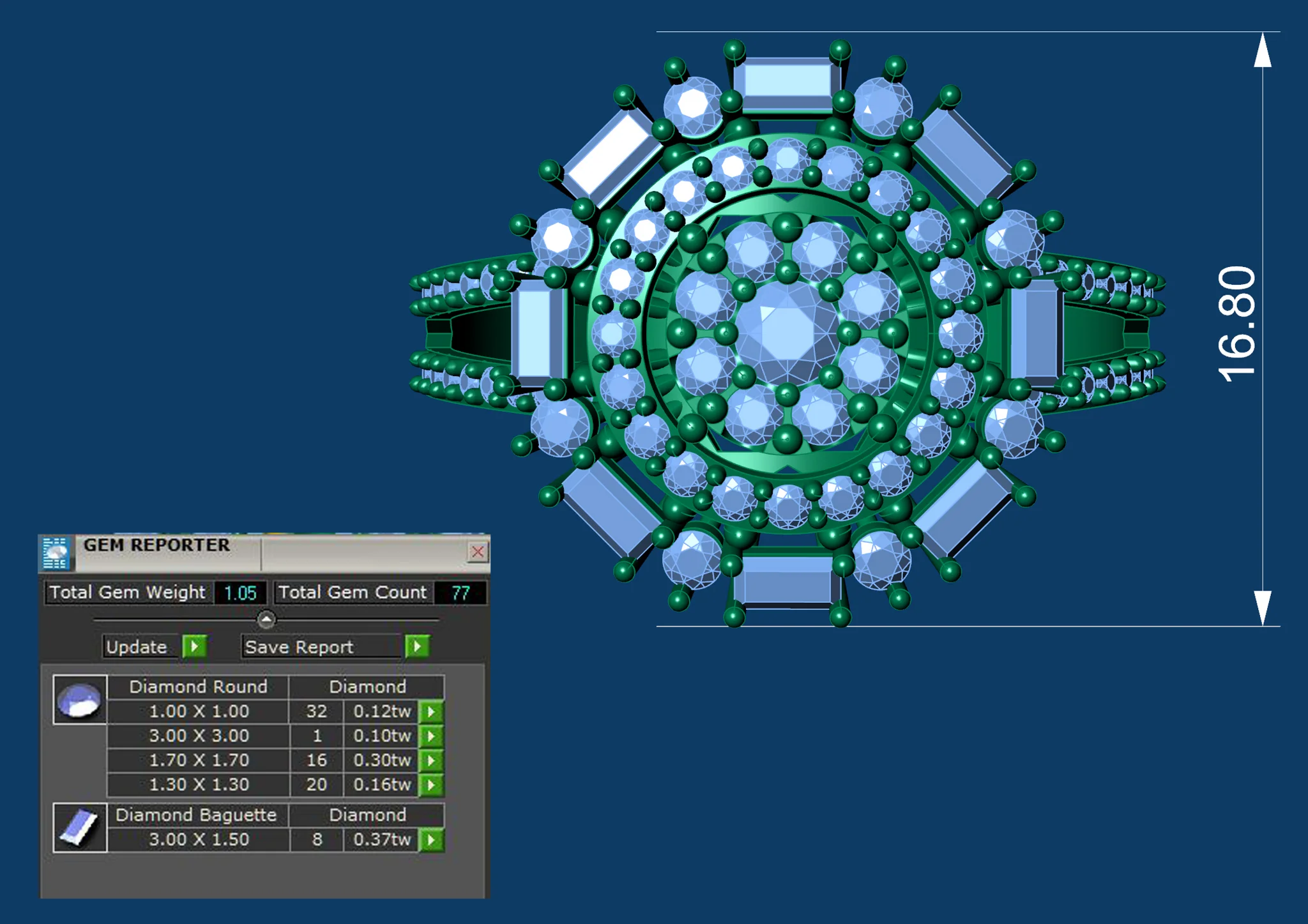Click the 0.30tw weight cell
1308x924 pixels.
[382, 760]
